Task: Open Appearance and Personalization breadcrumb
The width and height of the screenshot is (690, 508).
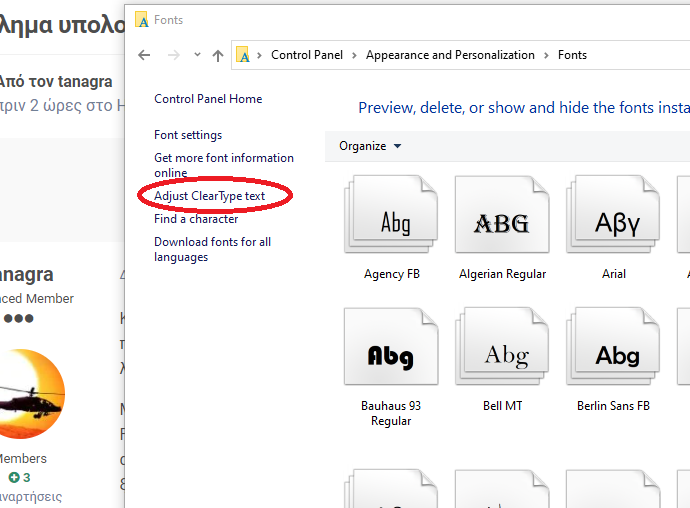Action: click(450, 55)
